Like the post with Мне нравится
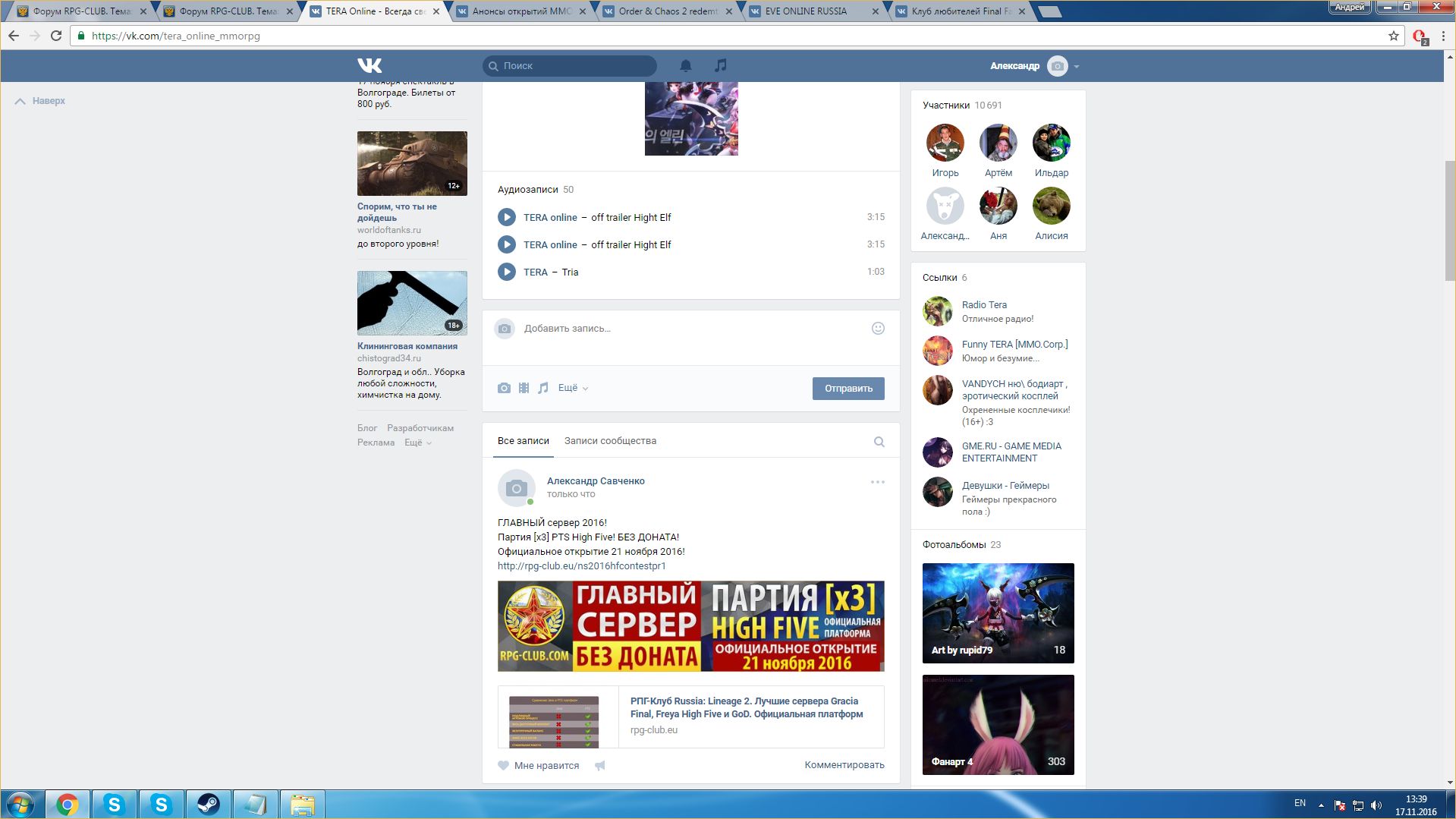Screen dimensions: 1456x819 tap(539, 766)
